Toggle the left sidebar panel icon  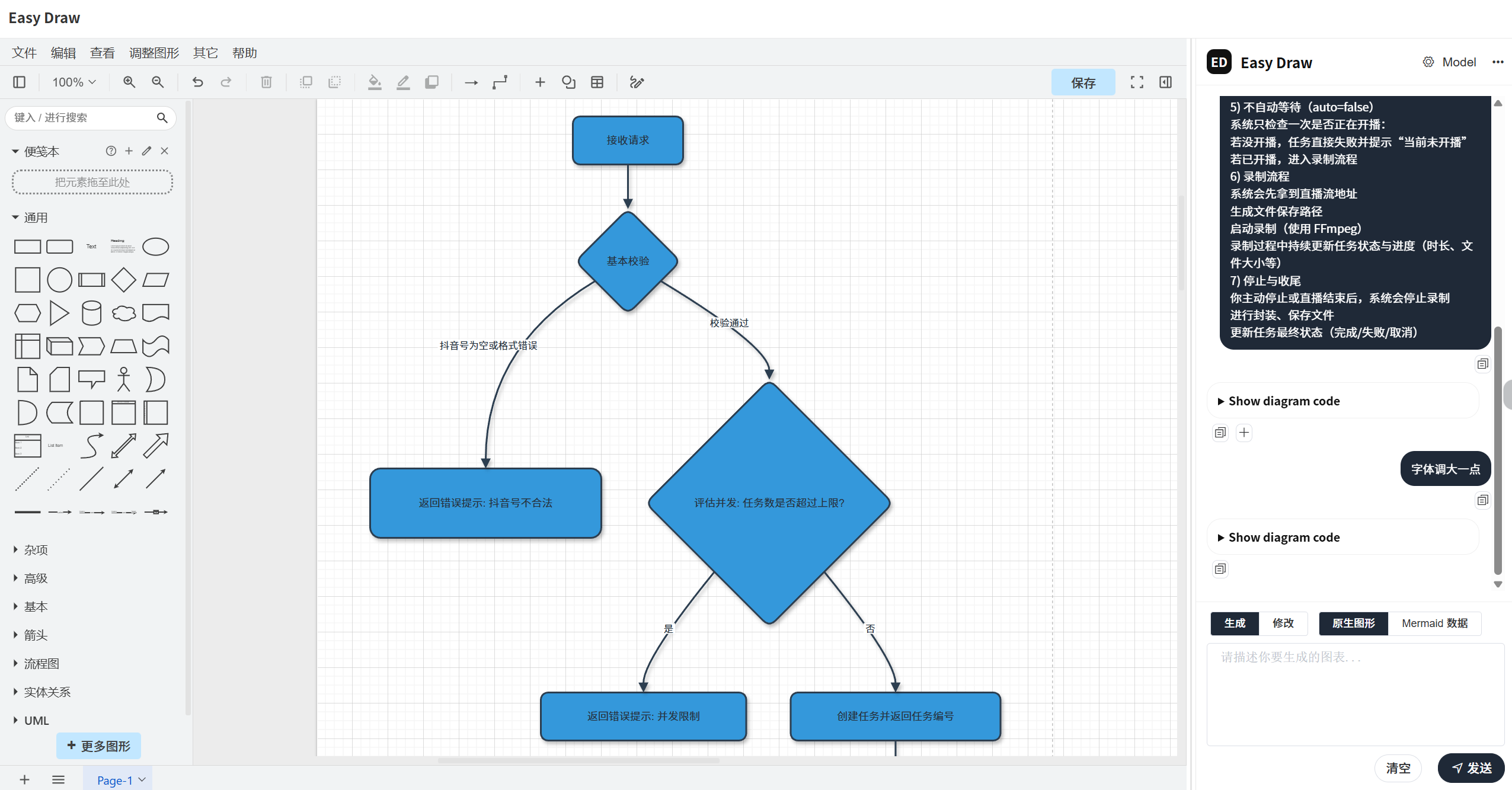pos(20,82)
